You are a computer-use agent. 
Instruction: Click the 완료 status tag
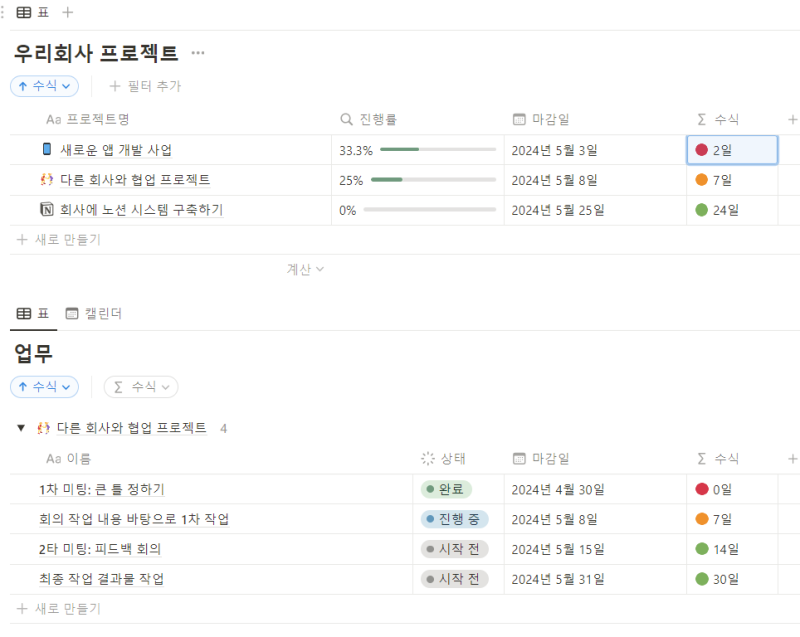click(446, 490)
